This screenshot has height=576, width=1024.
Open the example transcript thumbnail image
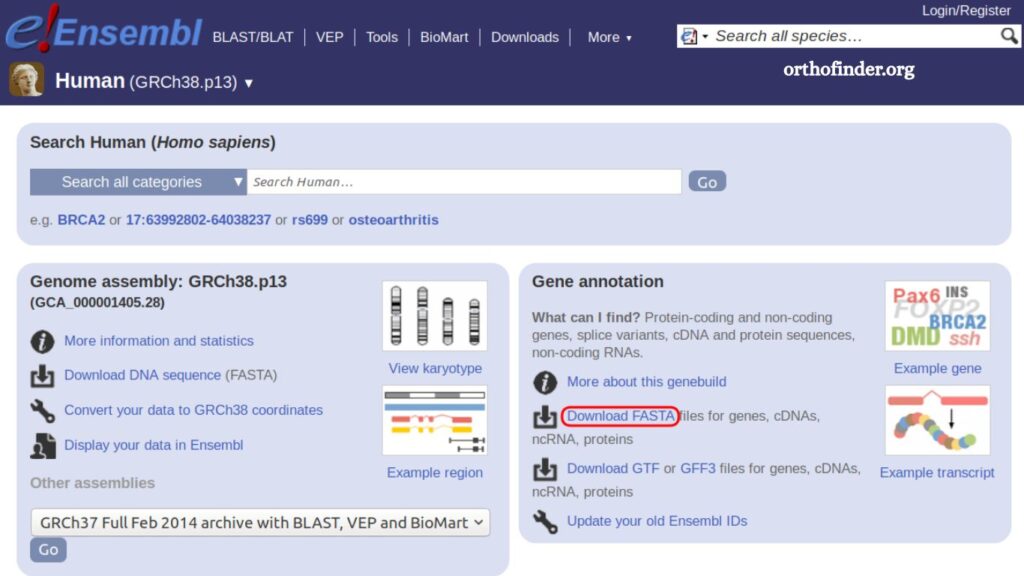[937, 421]
